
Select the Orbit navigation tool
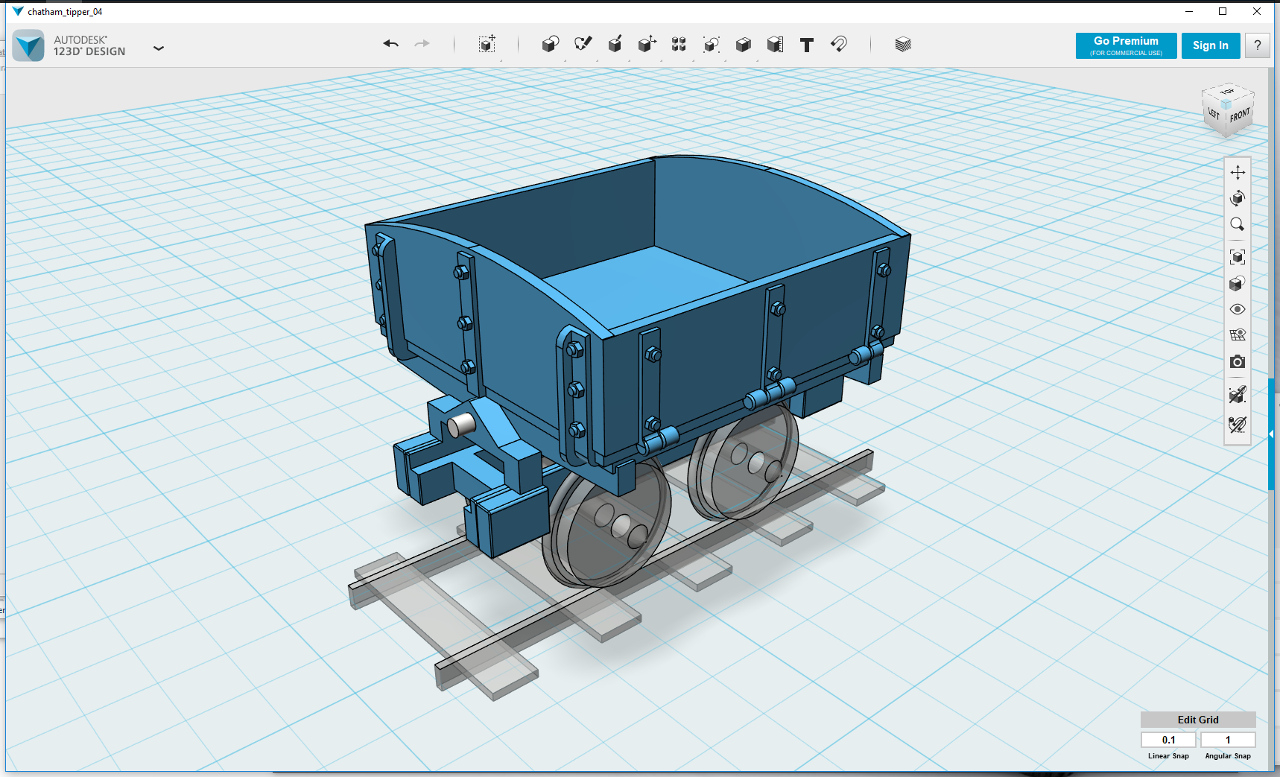[x=1238, y=198]
